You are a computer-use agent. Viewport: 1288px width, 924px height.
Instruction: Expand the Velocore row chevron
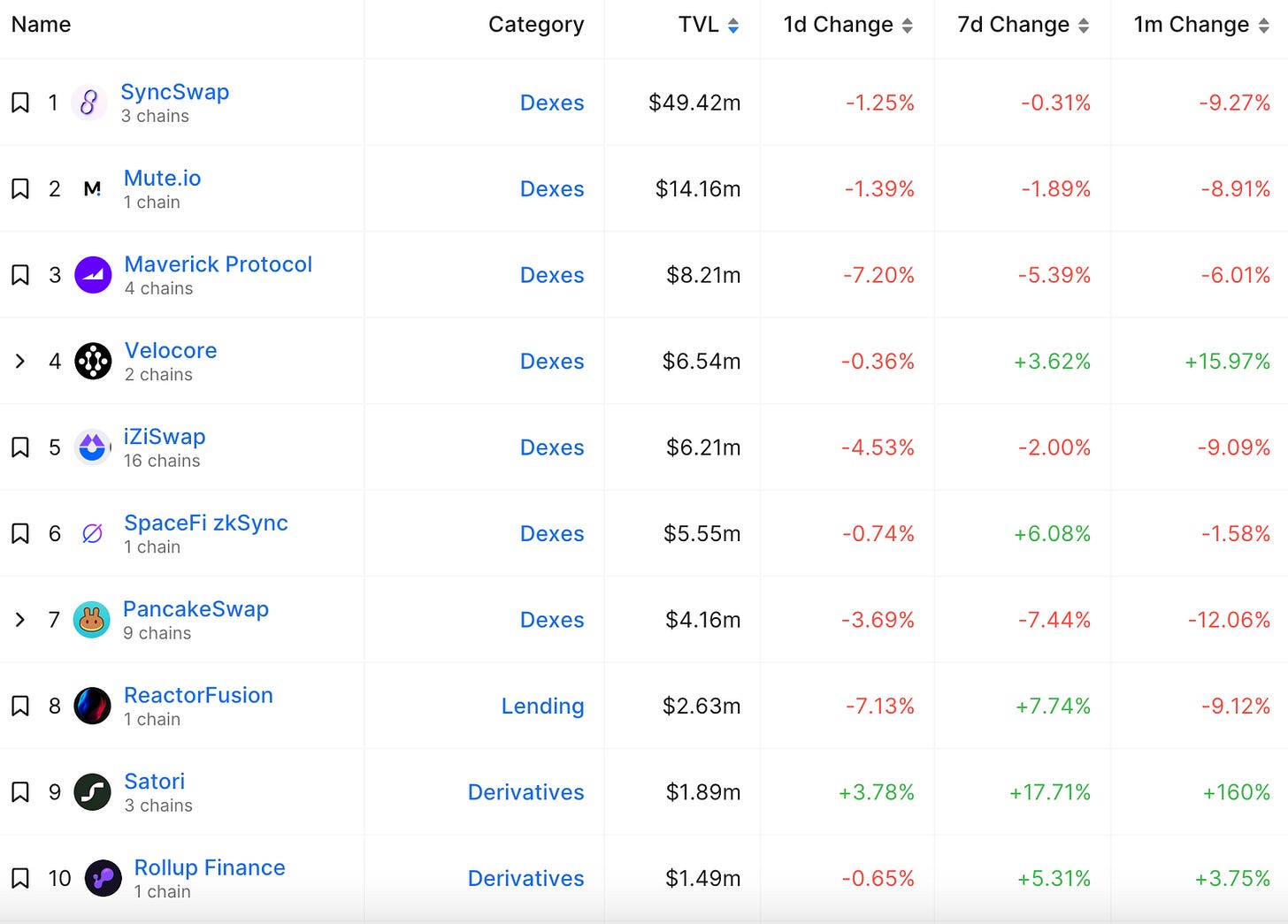pyautogui.click(x=20, y=361)
